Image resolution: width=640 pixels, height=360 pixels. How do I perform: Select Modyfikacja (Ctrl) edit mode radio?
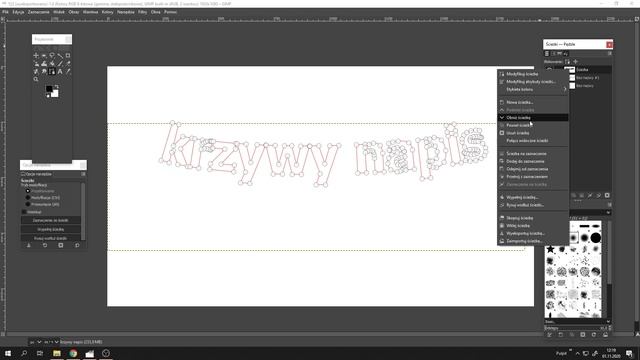pyautogui.click(x=28, y=198)
